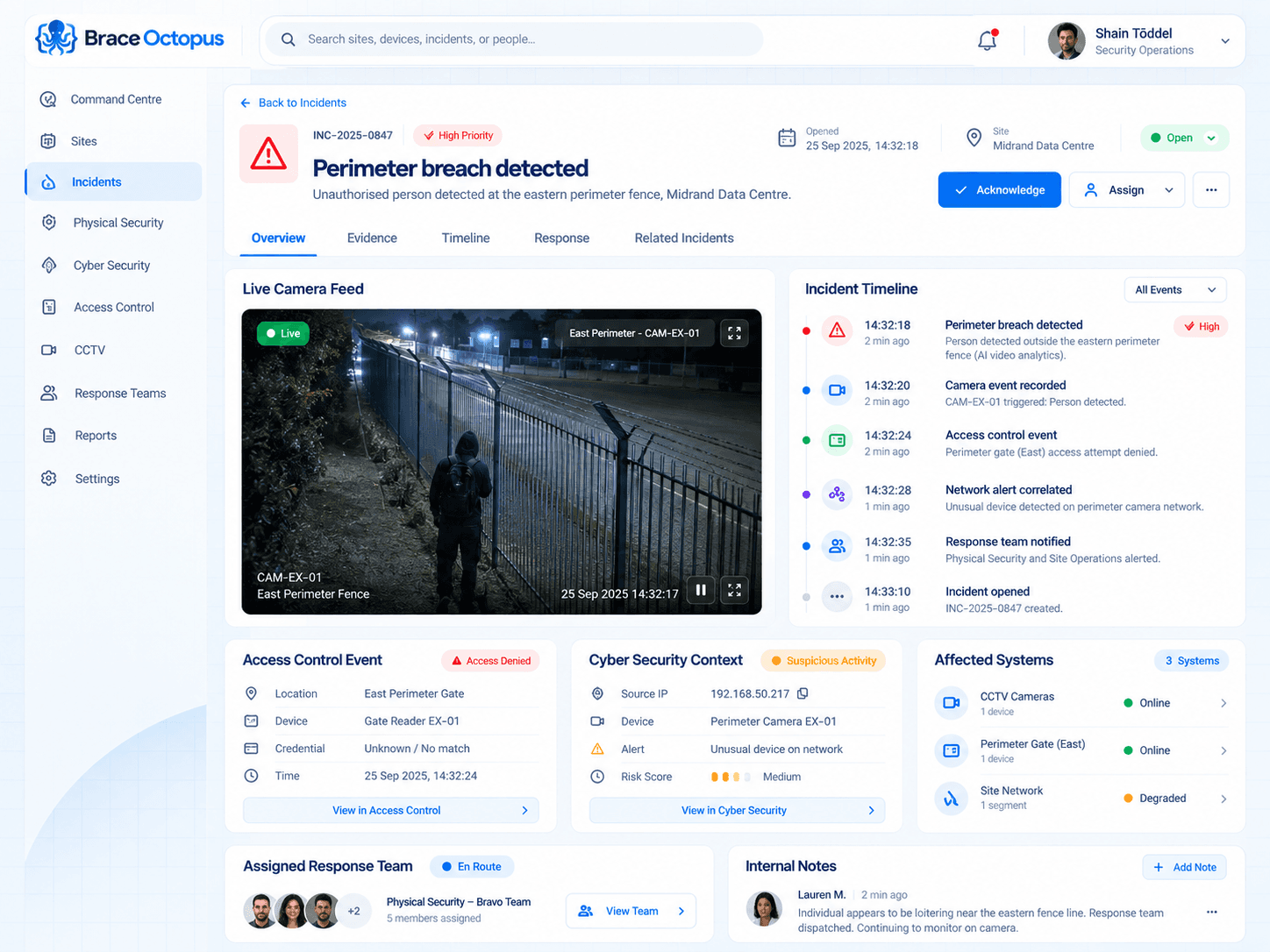Click the Midrand Data Centre site label
The height and width of the screenshot is (952, 1270).
click(x=1043, y=146)
